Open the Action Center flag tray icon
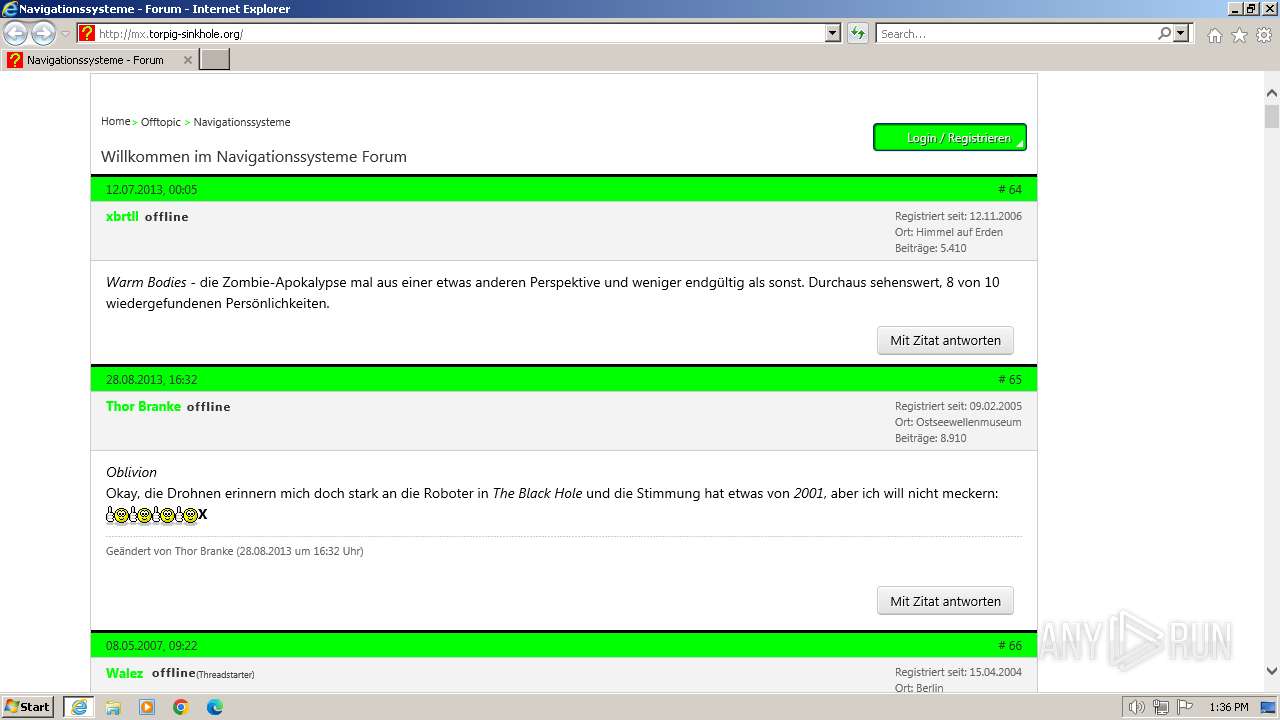Viewport: 1280px width, 720px height. coord(1185,707)
